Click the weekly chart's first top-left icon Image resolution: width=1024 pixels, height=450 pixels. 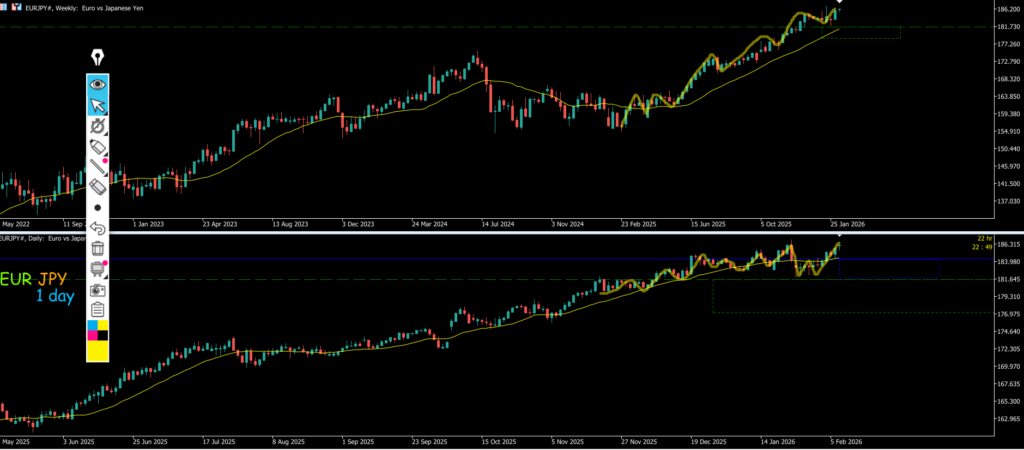pyautogui.click(x=4, y=7)
